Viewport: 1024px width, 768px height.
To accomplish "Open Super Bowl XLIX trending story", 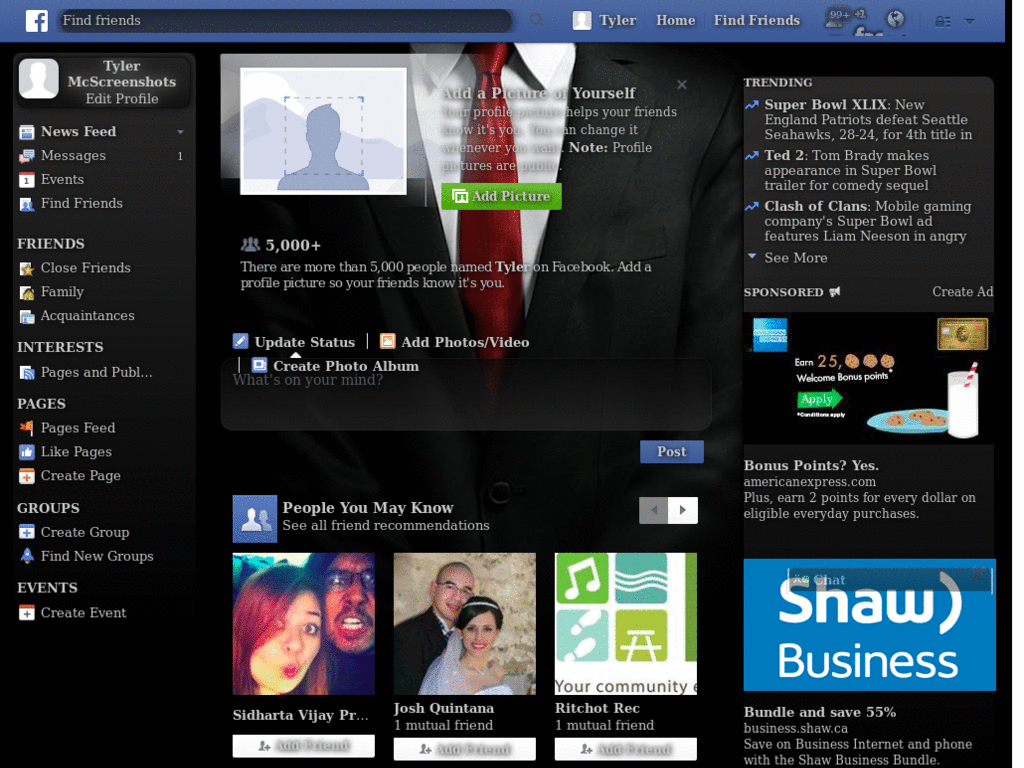I will click(825, 104).
